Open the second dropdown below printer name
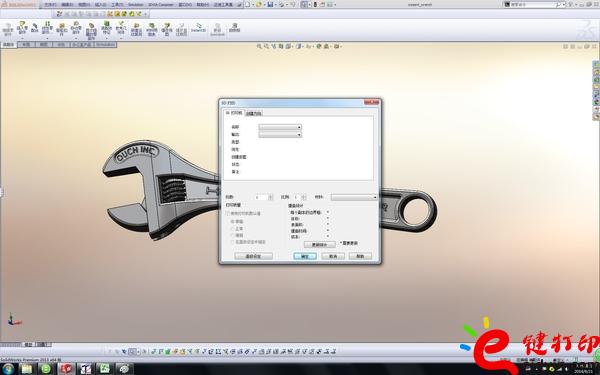Viewport: 600px width, 375px height. click(x=280, y=135)
